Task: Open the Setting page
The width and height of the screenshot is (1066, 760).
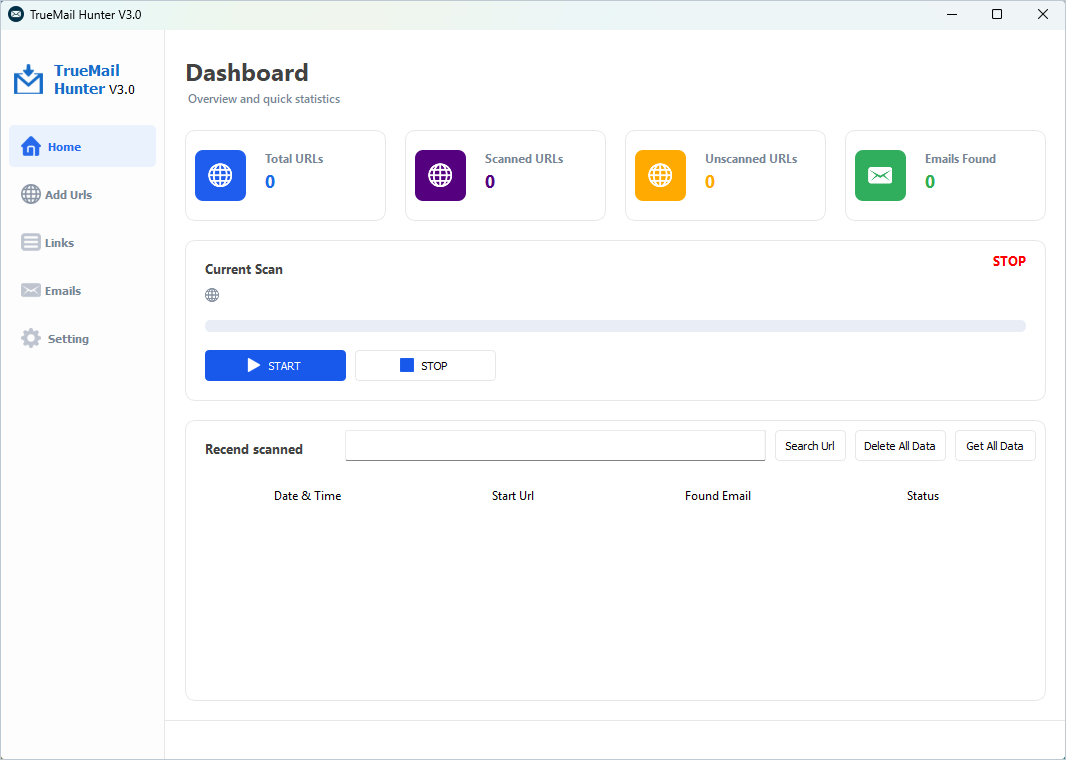Action: tap(82, 339)
